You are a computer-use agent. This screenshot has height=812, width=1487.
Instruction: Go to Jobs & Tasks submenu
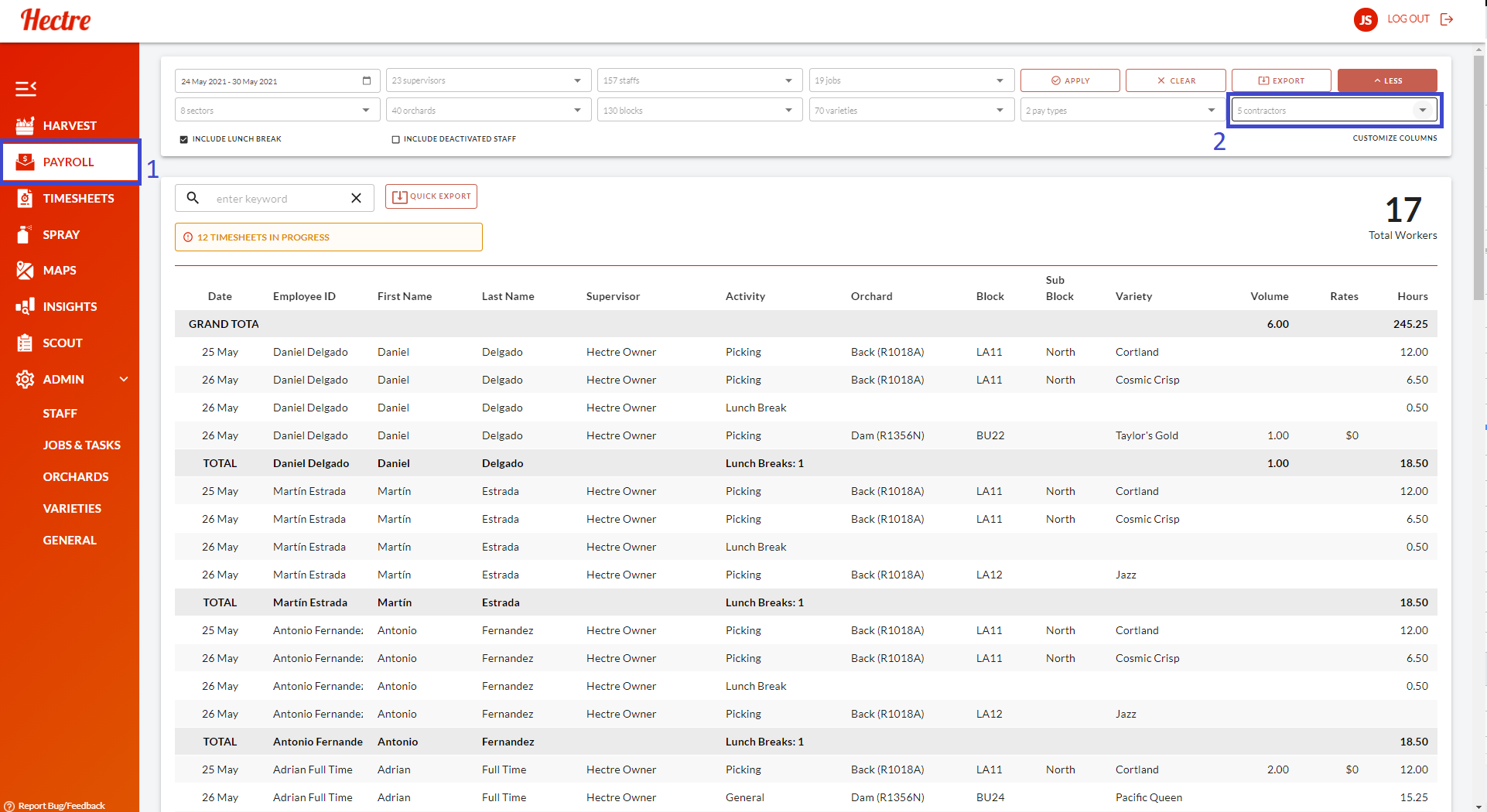pos(81,445)
